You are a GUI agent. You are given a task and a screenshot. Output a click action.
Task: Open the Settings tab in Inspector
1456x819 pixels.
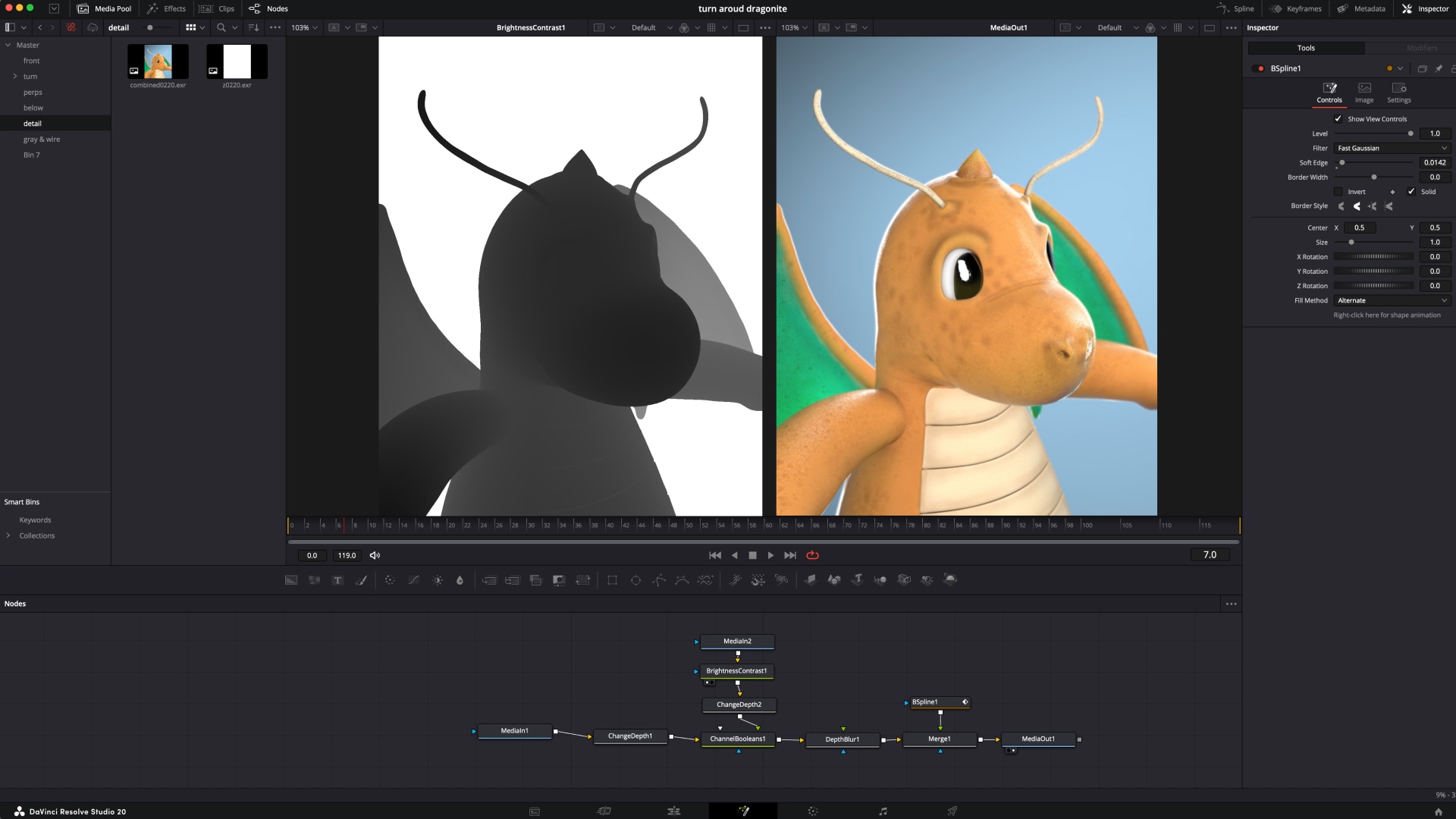pyautogui.click(x=1399, y=93)
